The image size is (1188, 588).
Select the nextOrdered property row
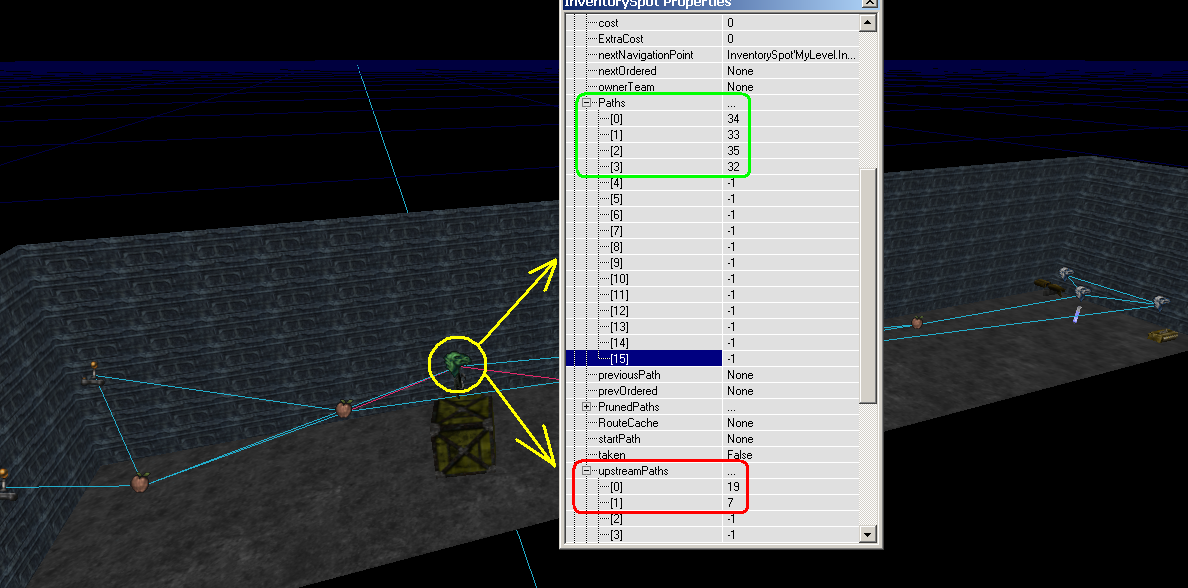click(x=712, y=70)
